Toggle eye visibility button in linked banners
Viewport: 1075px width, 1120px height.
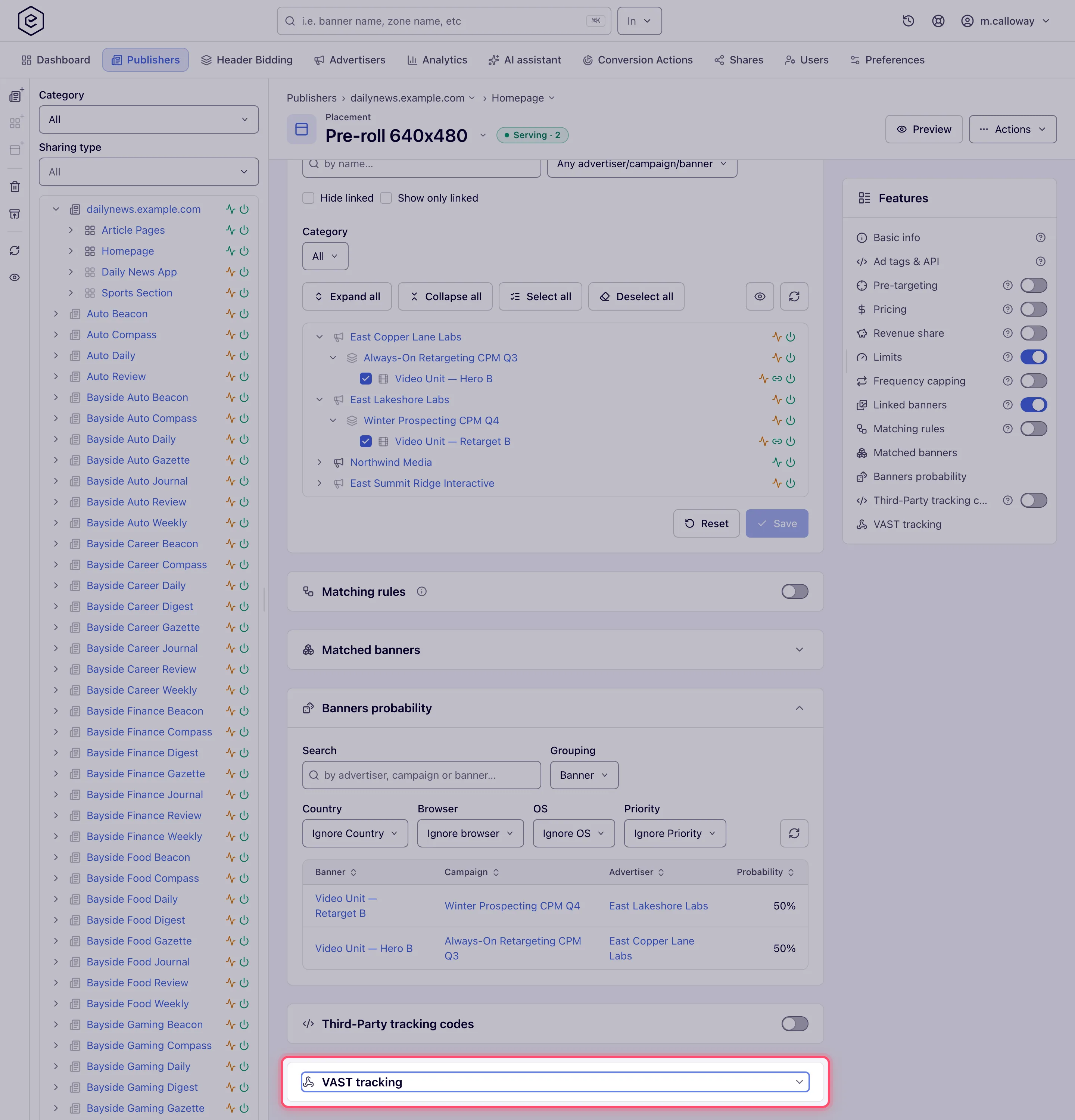pyautogui.click(x=760, y=296)
